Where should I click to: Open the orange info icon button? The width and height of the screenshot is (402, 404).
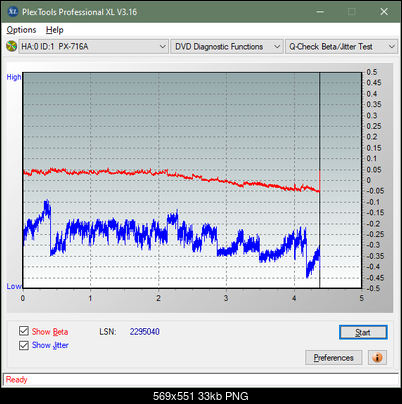pos(377,358)
